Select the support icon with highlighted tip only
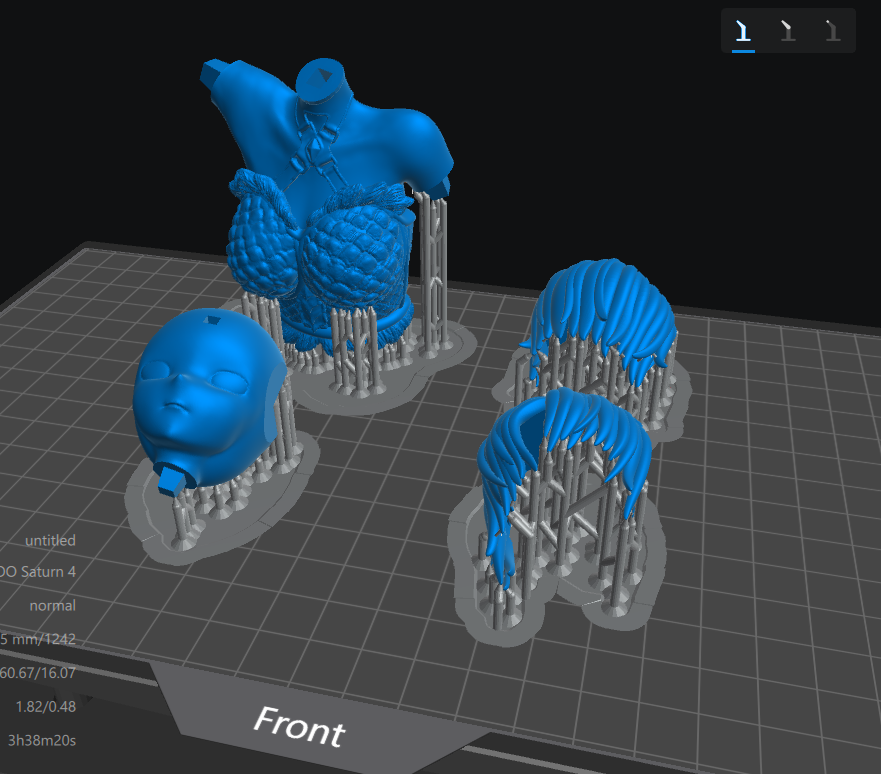Image resolution: width=881 pixels, height=774 pixels. 832,30
